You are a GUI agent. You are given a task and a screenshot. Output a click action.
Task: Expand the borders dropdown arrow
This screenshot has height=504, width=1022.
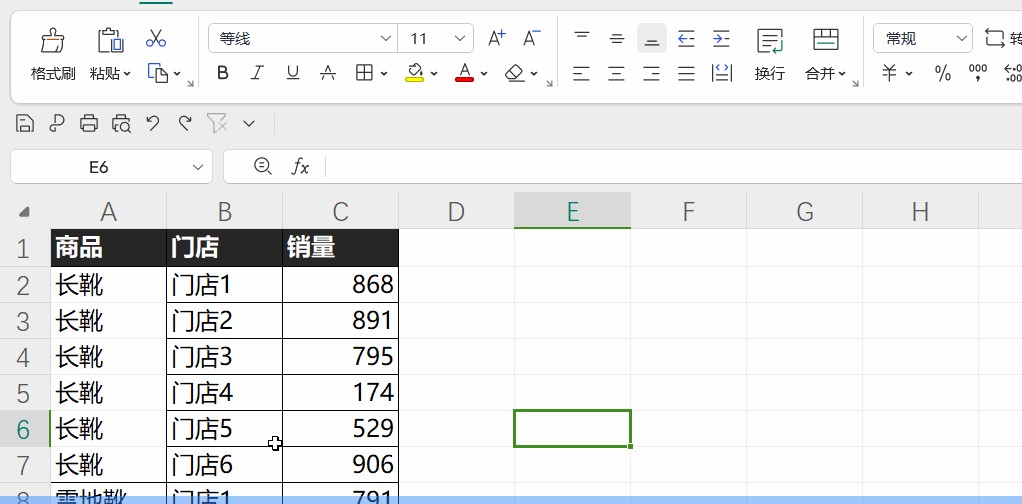(x=384, y=74)
